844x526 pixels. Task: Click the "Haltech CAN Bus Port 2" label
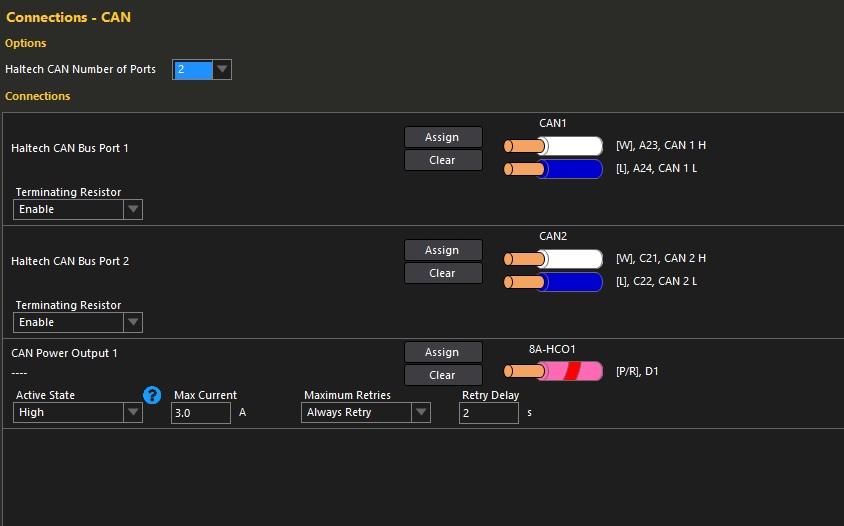pos(70,261)
